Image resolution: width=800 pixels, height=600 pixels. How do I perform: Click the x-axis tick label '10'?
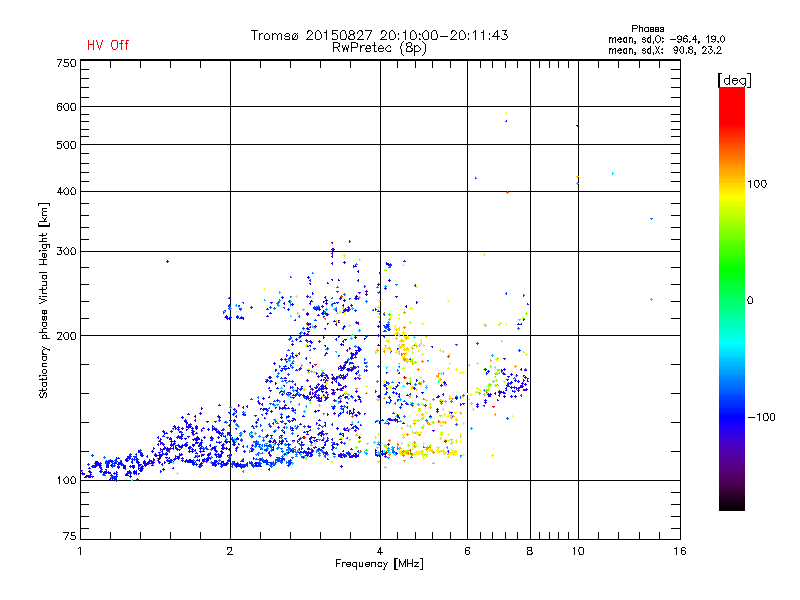click(x=578, y=551)
